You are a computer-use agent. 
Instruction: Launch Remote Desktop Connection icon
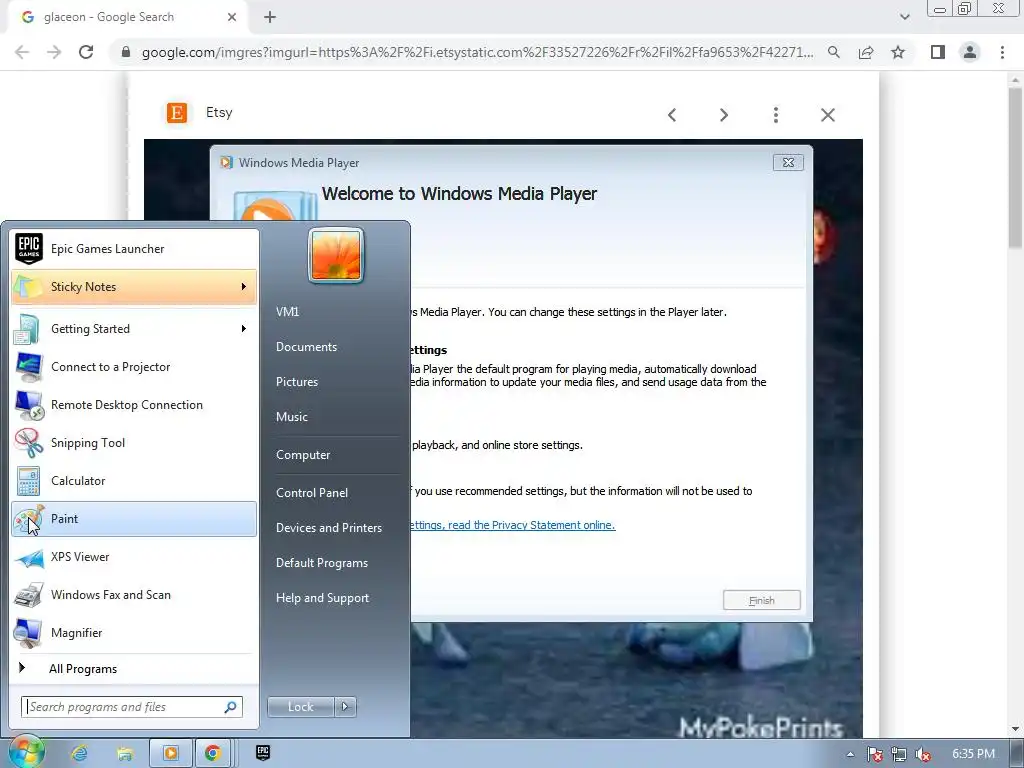tap(29, 405)
